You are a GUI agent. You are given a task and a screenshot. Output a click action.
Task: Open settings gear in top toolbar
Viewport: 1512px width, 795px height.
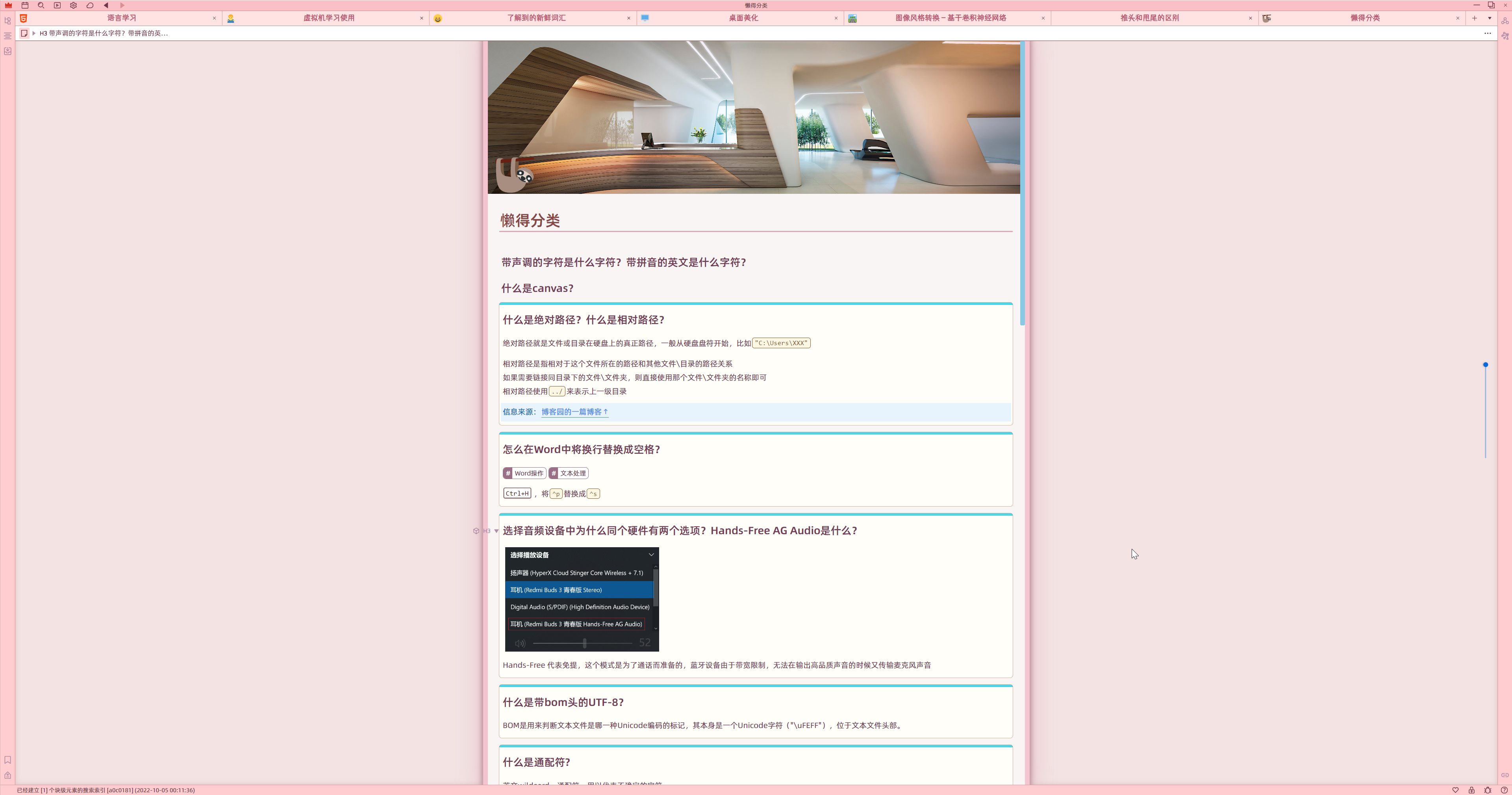pos(73,5)
